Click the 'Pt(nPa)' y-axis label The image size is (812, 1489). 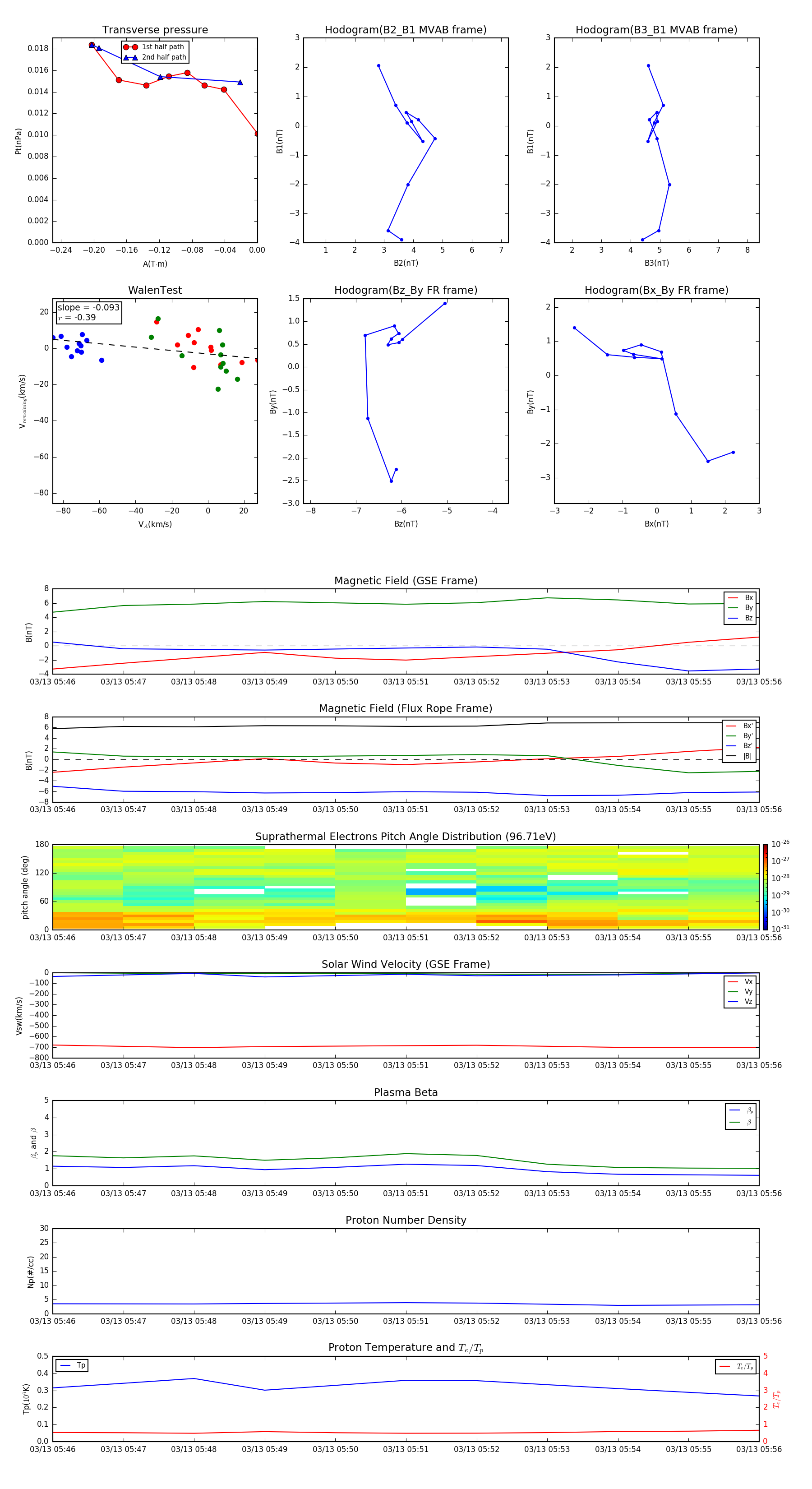pos(18,140)
